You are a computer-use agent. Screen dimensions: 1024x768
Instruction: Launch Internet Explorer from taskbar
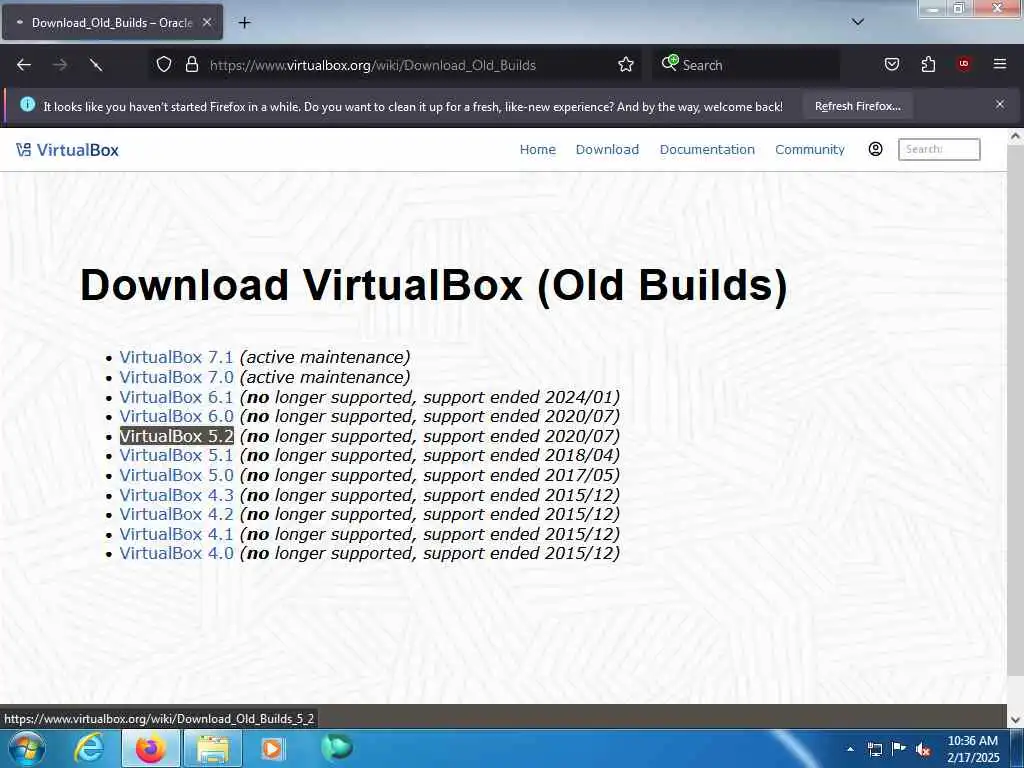click(89, 748)
